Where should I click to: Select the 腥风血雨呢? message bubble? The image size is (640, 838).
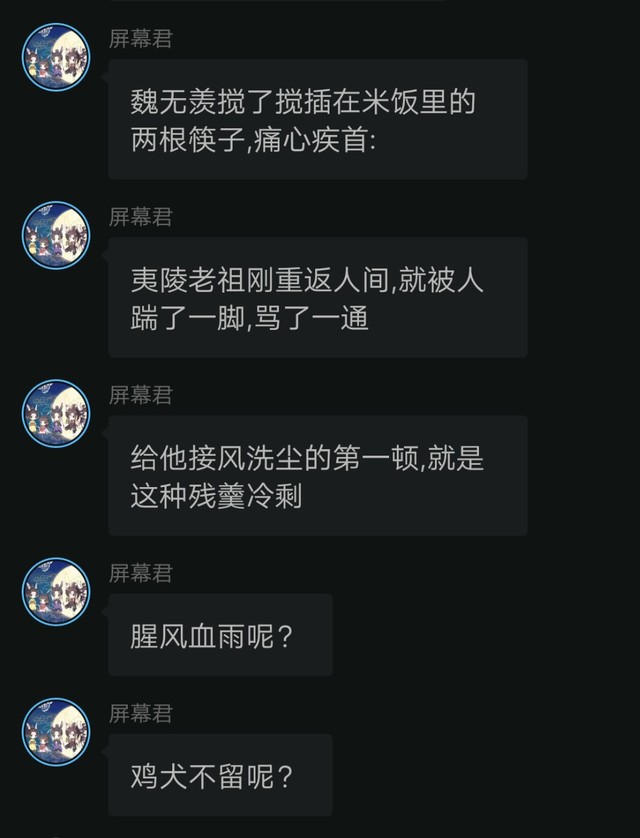tap(220, 635)
